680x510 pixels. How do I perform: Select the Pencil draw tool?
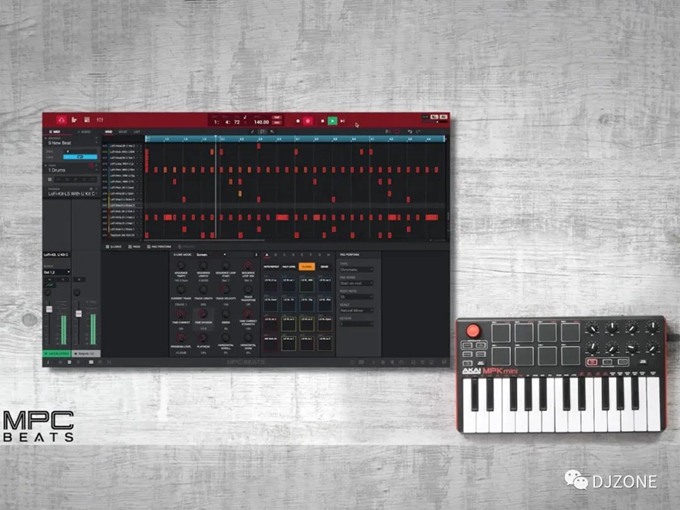click(x=252, y=131)
